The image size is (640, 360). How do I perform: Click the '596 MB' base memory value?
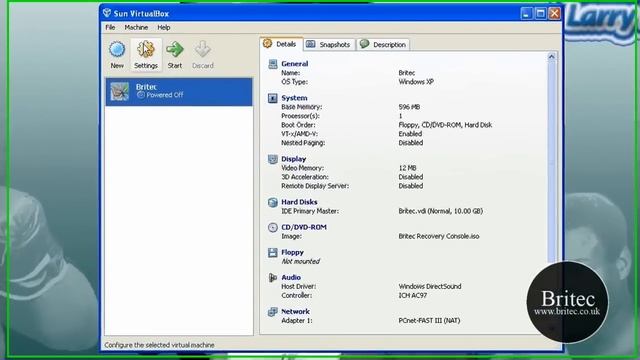[x=409, y=107]
